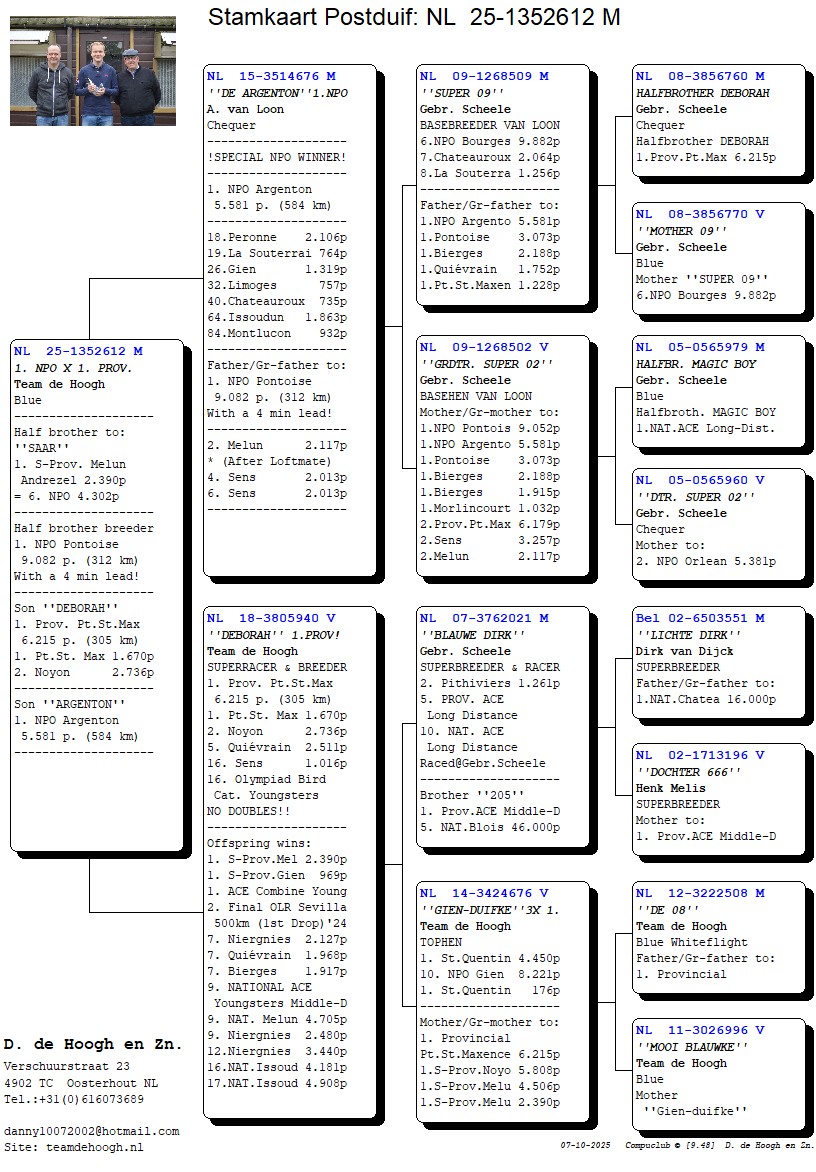Select the ''DOCHTER 666'' pedigree box
The image size is (816, 1172).
click(x=718, y=803)
